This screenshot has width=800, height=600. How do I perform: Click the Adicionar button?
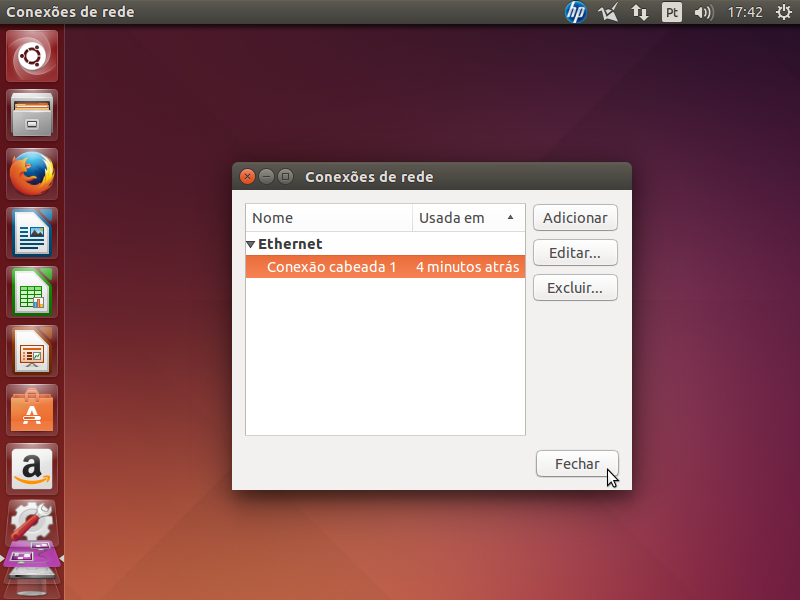tap(575, 217)
